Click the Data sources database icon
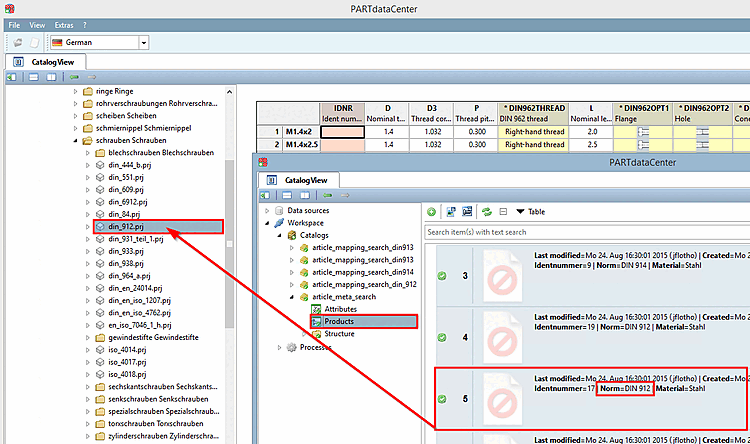 click(x=279, y=211)
